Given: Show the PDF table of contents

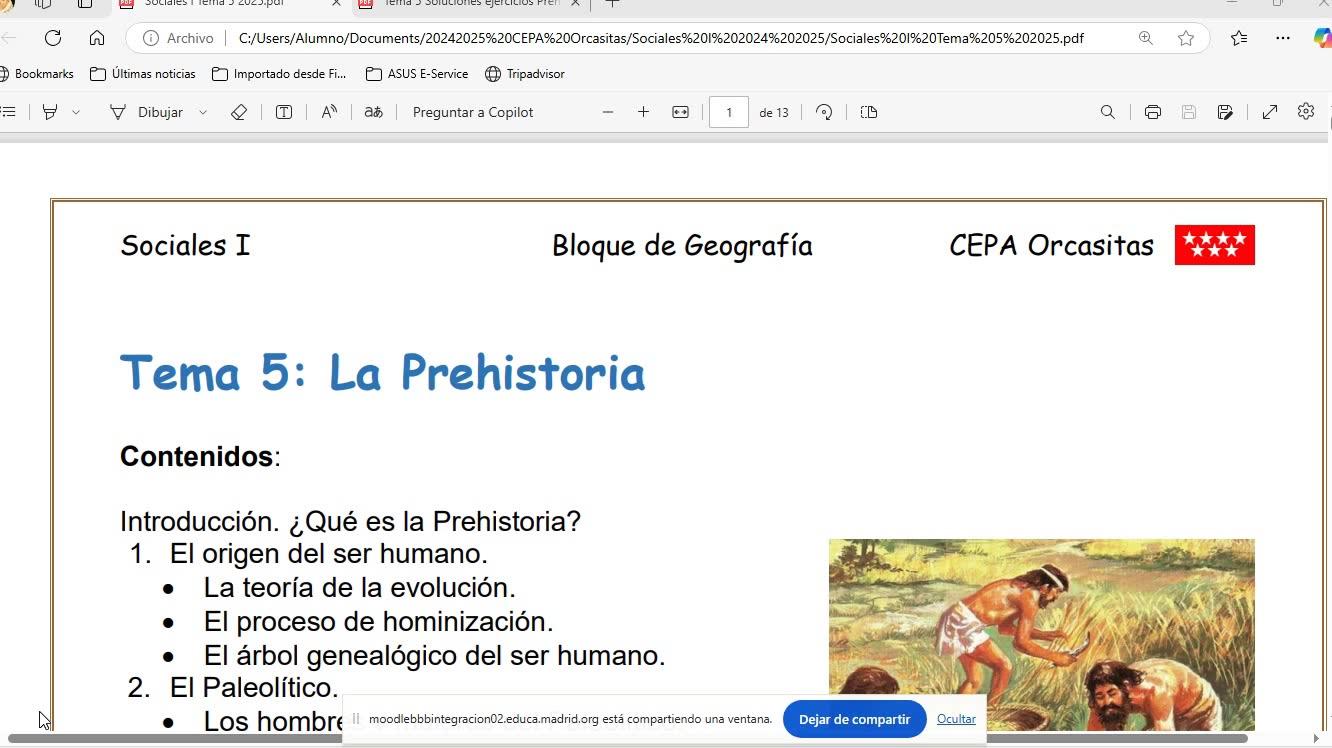Looking at the screenshot, I should (x=8, y=112).
